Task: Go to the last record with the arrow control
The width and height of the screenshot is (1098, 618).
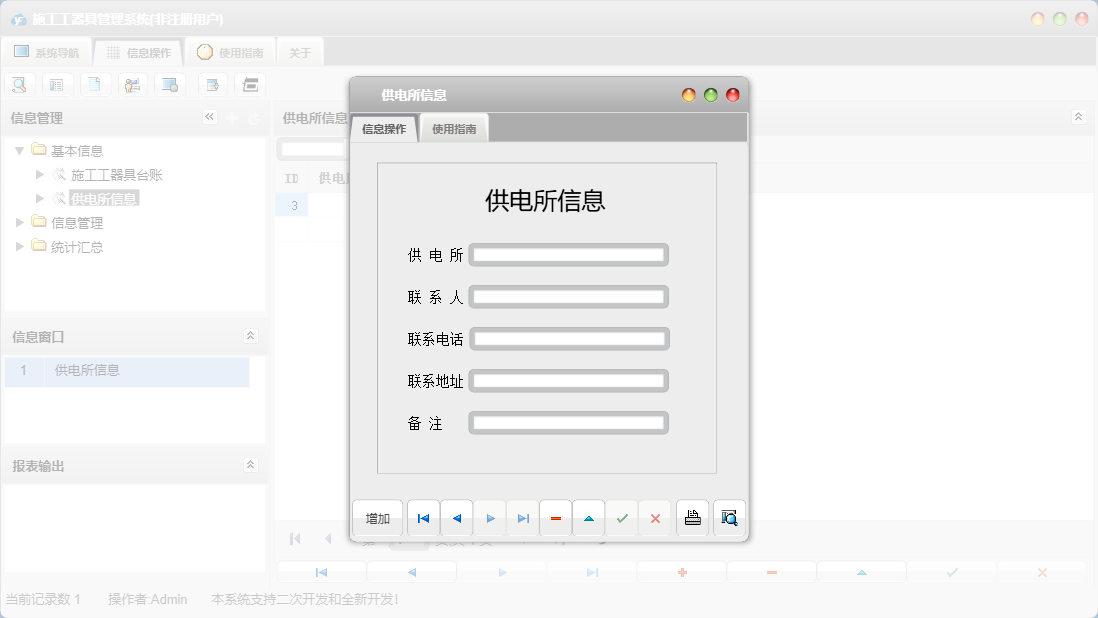Action: [521, 518]
